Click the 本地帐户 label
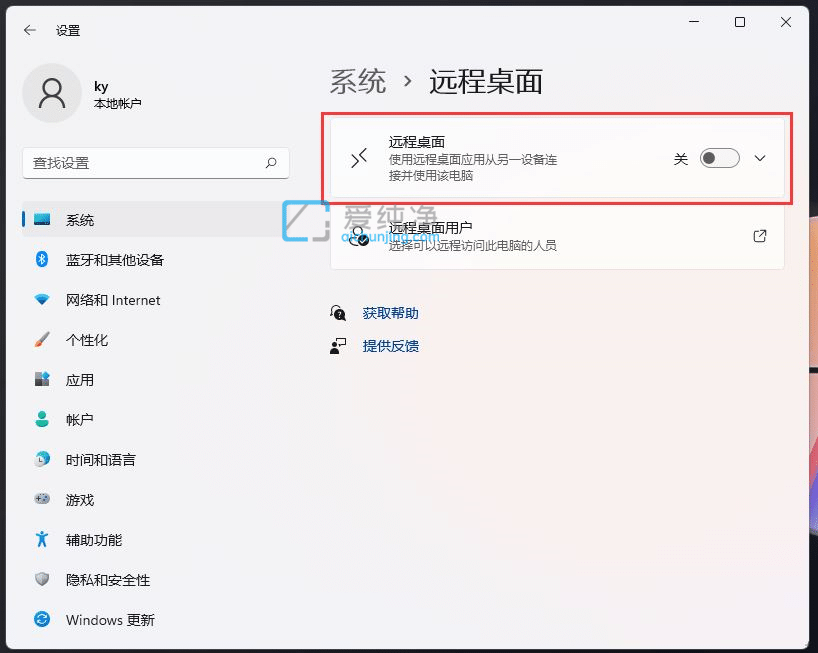Screen dimensions: 818x653 tap(117, 103)
